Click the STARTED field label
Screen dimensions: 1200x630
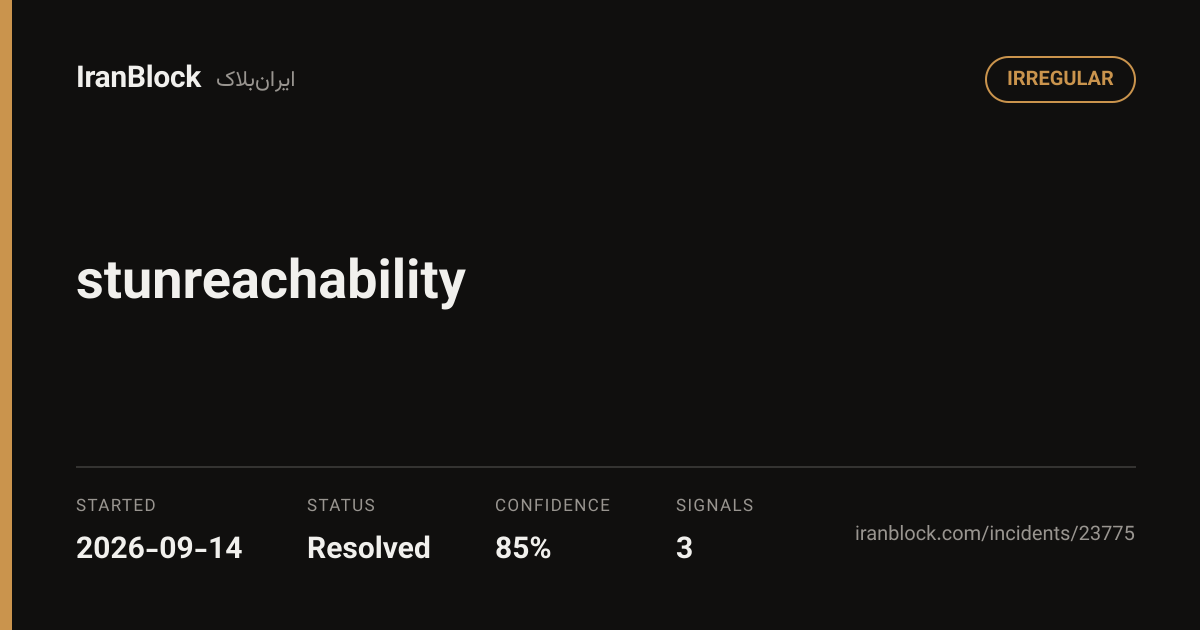(116, 506)
